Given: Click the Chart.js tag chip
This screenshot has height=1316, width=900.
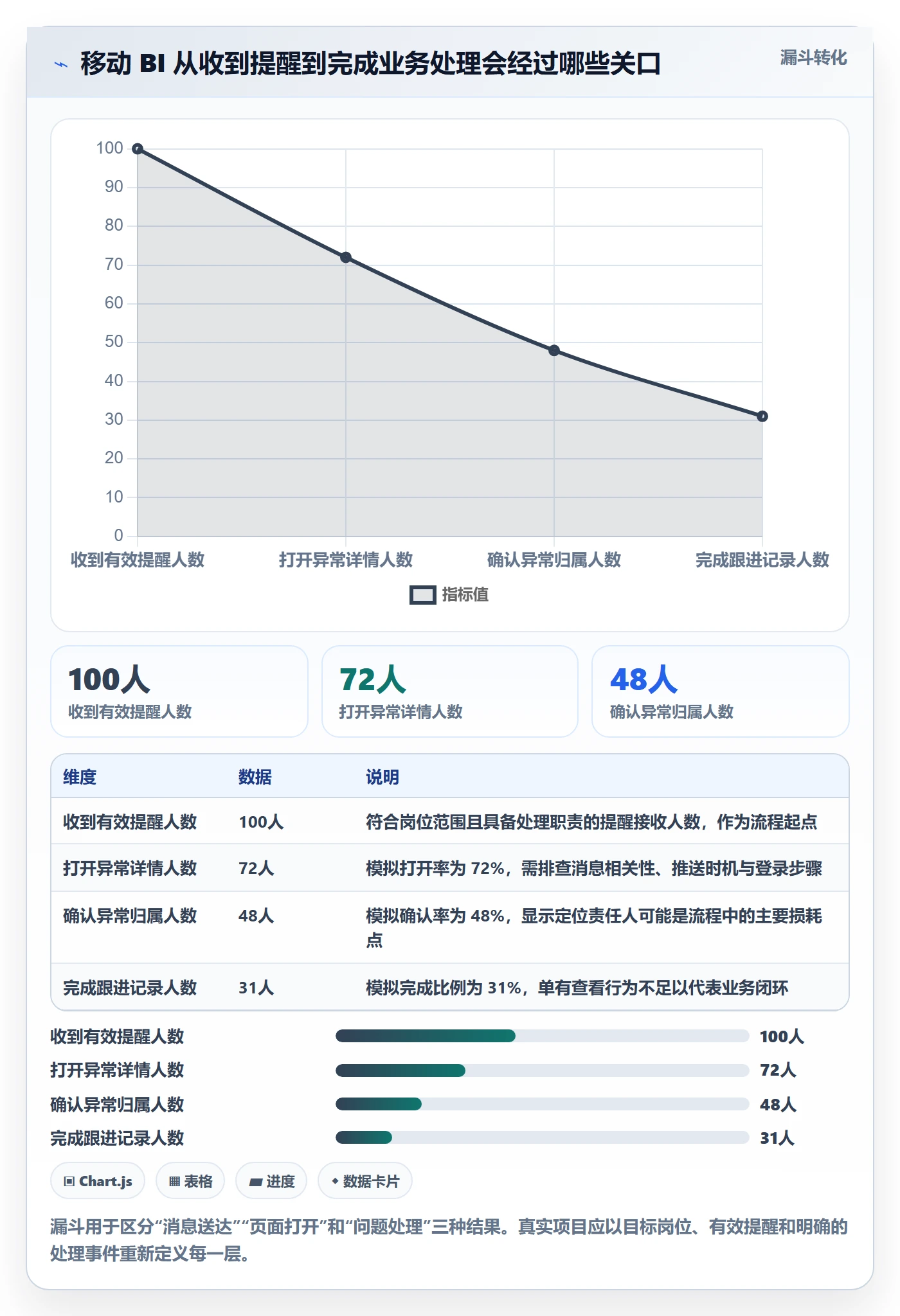Looking at the screenshot, I should [x=98, y=1181].
